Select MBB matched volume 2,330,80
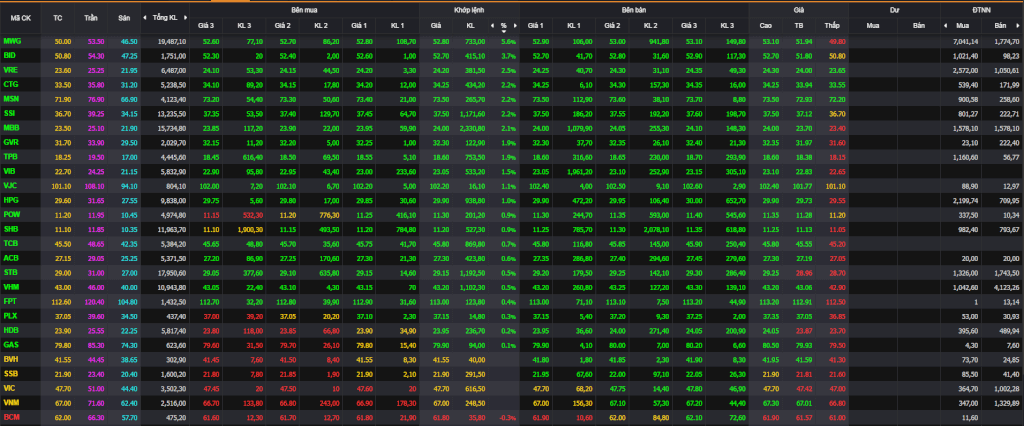The height and width of the screenshot is (426, 1024). click(x=471, y=127)
